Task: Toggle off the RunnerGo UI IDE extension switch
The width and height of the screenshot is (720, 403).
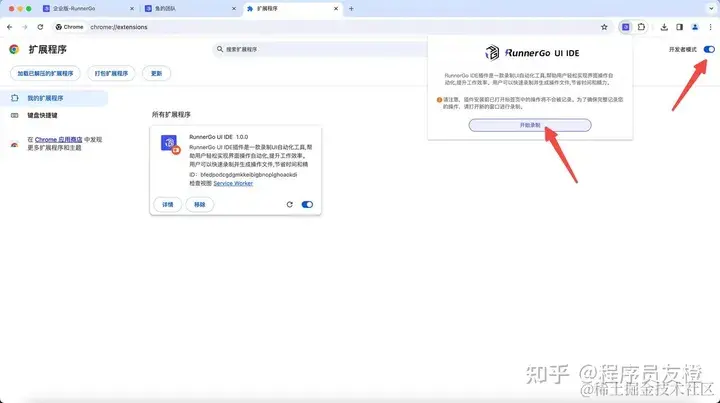Action: click(x=307, y=204)
